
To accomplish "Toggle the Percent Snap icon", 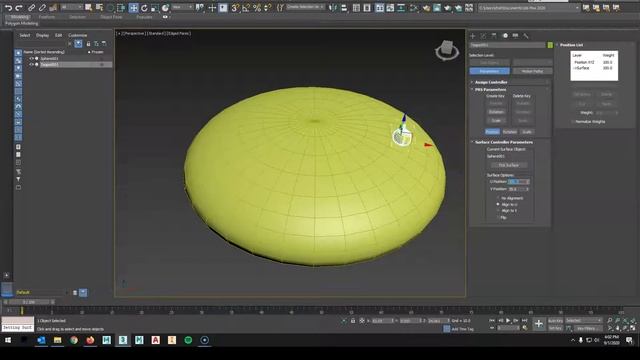I will [257, 7].
